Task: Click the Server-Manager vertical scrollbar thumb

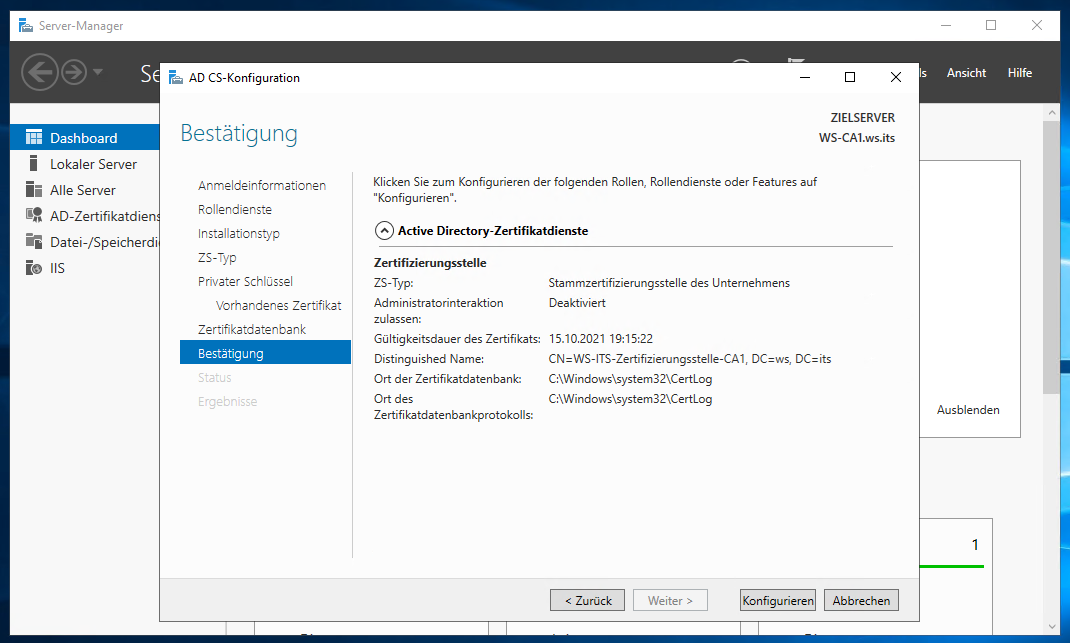Action: click(1051, 257)
